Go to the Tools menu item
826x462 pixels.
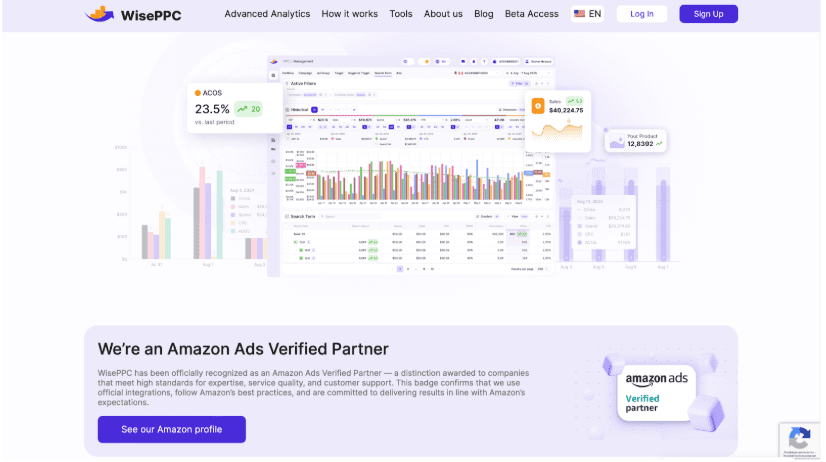[400, 14]
